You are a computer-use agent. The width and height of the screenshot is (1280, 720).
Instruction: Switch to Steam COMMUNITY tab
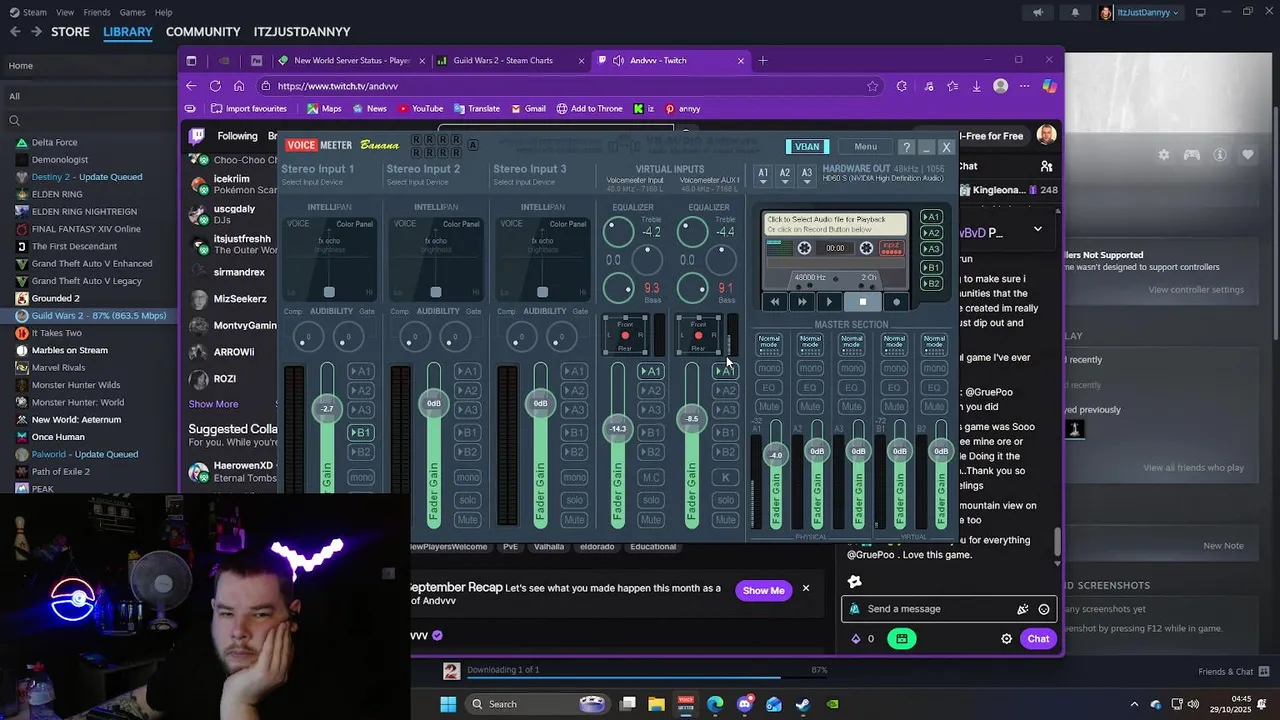click(203, 32)
